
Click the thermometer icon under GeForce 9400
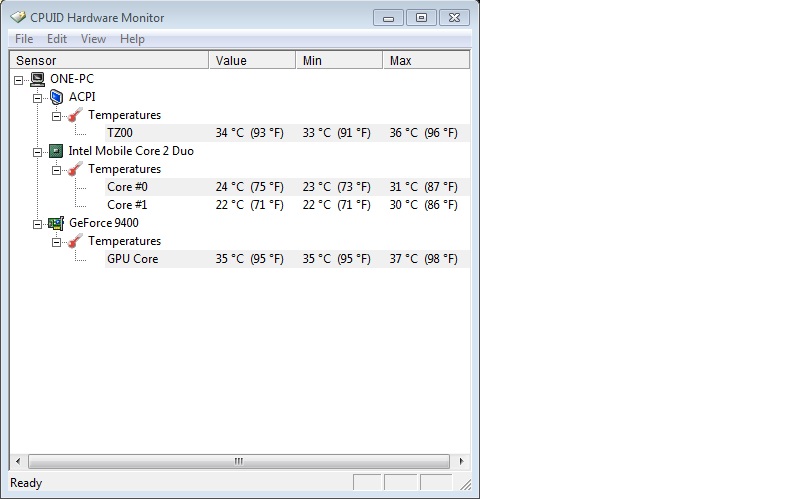[75, 241]
